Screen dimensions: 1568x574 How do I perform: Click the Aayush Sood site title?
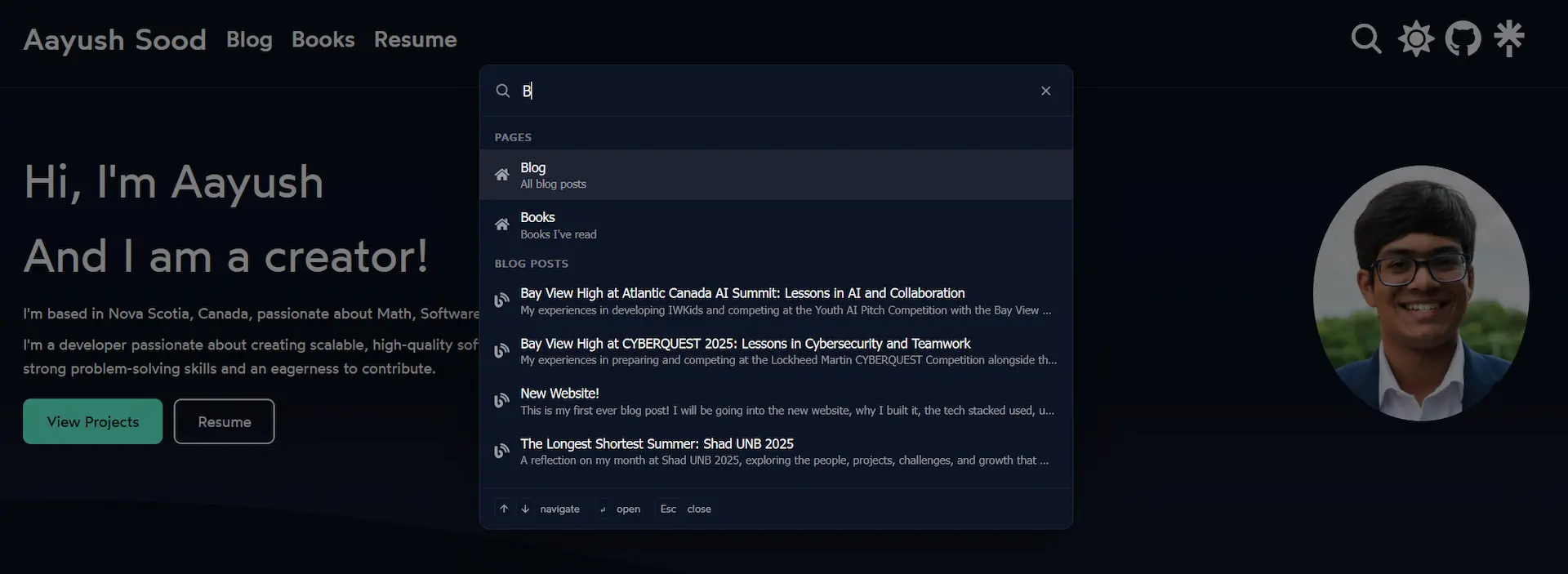pos(114,39)
